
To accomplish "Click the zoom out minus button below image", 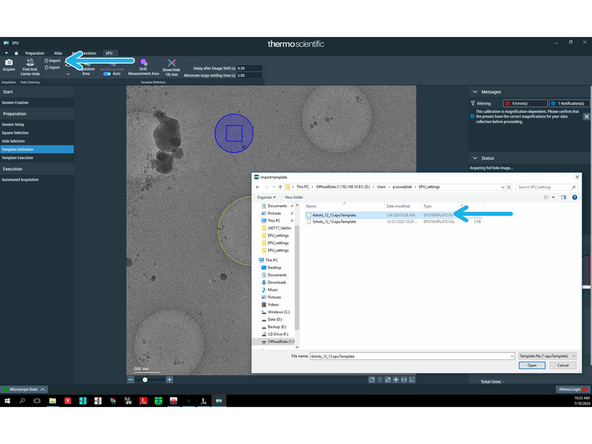I will point(131,380).
